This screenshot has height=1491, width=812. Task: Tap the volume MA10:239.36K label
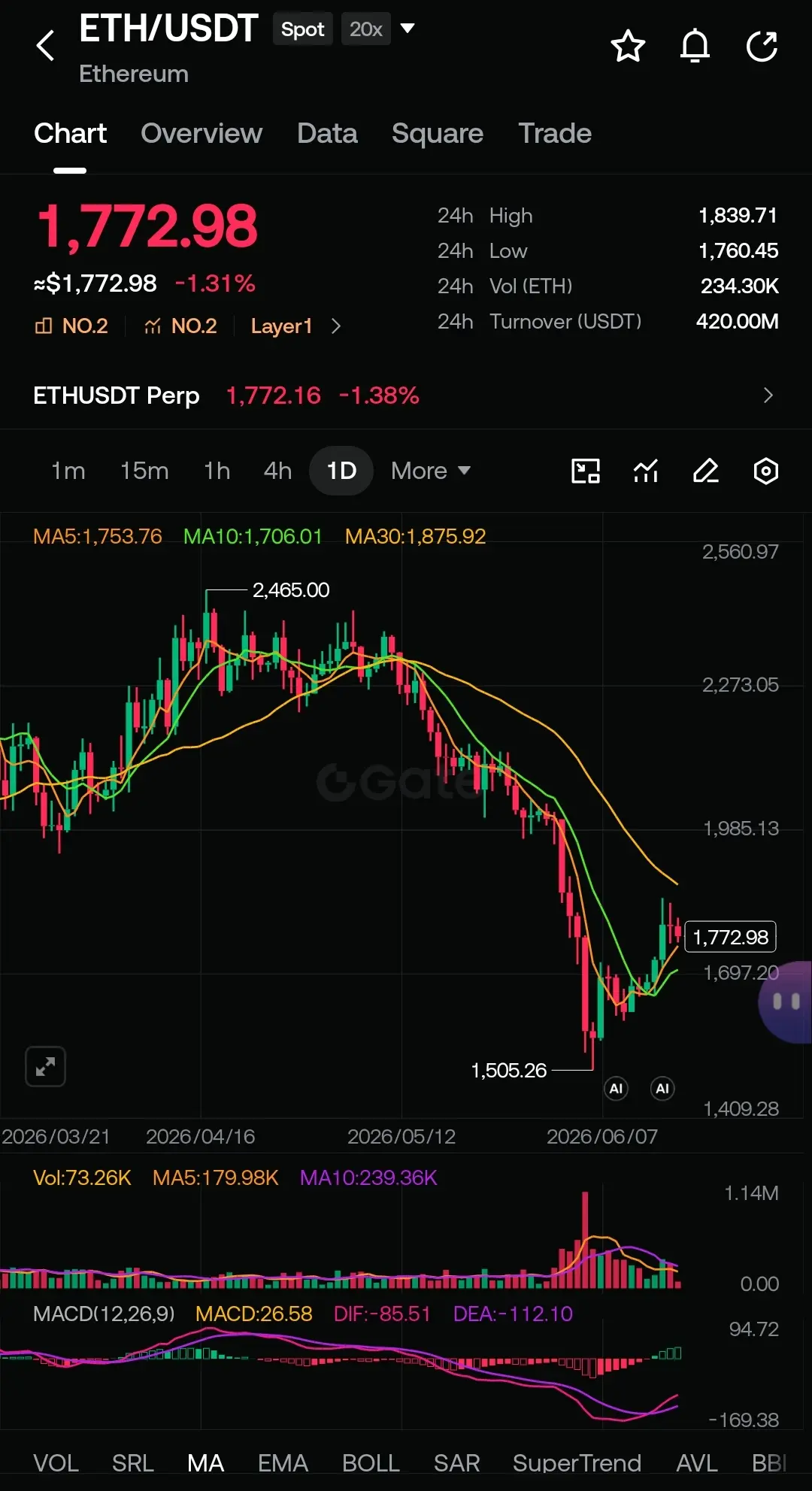click(368, 1177)
